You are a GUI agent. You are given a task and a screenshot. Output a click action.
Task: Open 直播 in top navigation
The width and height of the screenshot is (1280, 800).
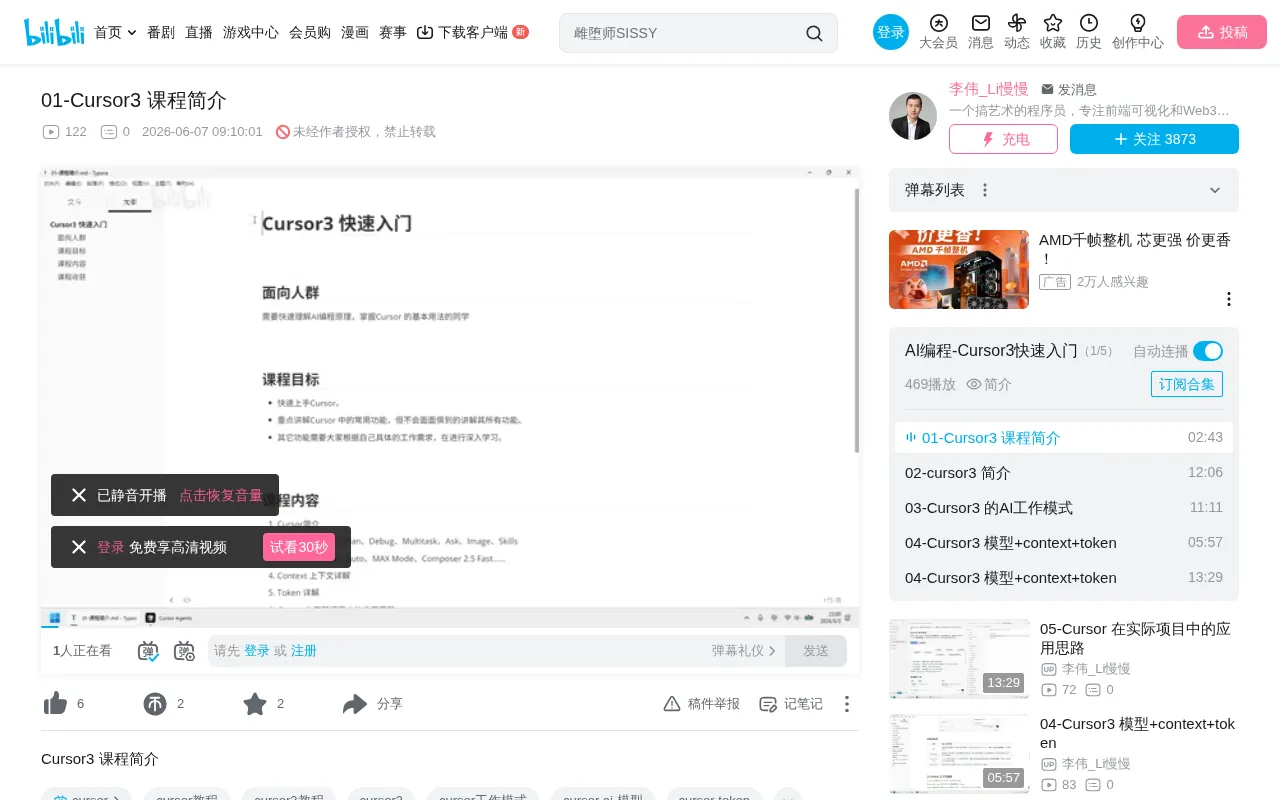click(x=199, y=32)
